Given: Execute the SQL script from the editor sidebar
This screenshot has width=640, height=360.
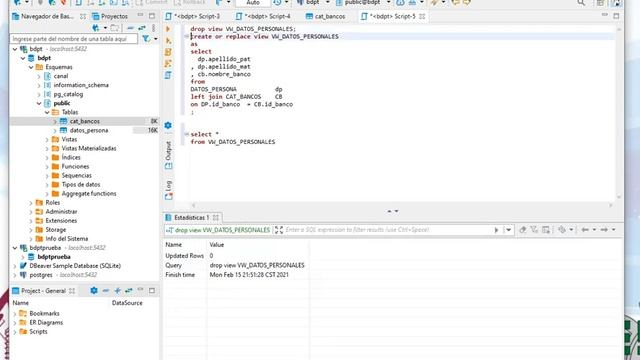Looking at the screenshot, I should point(168,40).
